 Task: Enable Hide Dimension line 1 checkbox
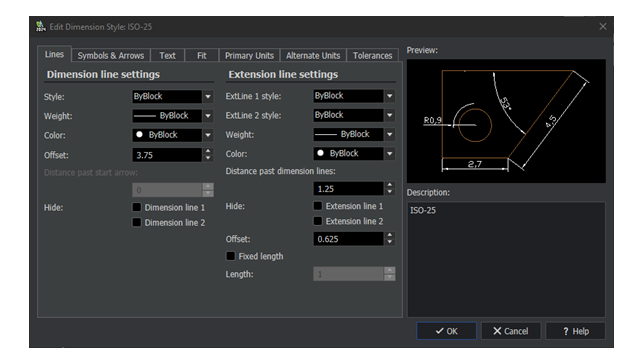tap(137, 207)
